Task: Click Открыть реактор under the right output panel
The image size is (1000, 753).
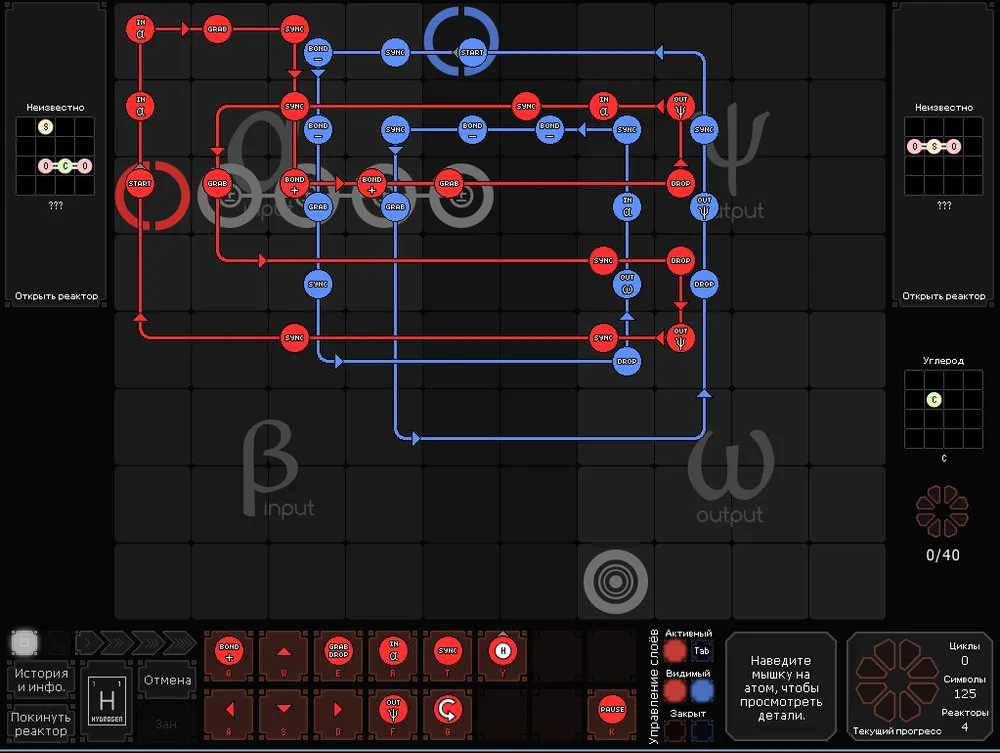Action: [943, 296]
